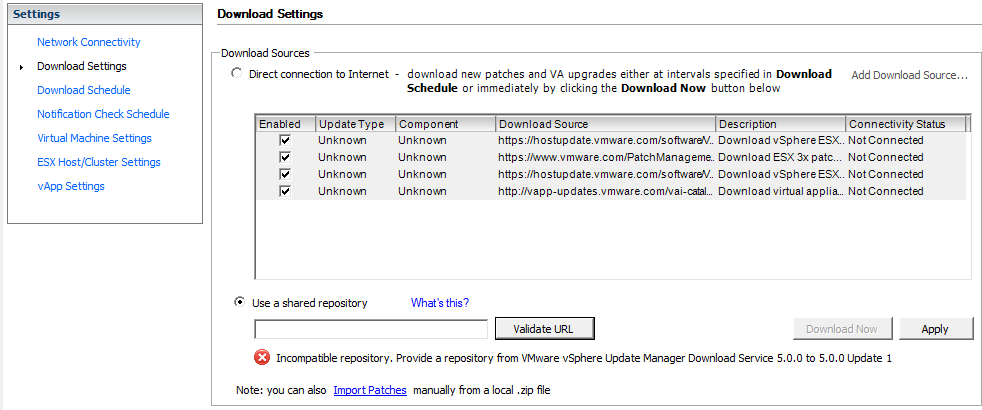This screenshot has height=410, width=982.
Task: Open the What's this? help link
Action: pos(440,303)
